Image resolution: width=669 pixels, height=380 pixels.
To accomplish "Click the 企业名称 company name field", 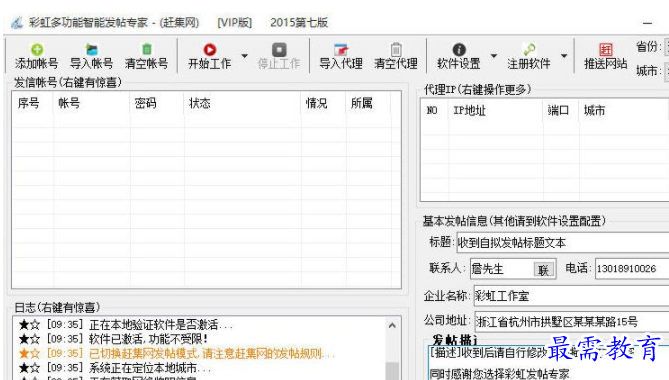I will click(x=571, y=296).
